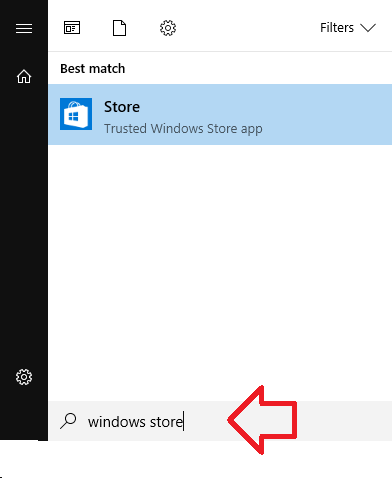This screenshot has height=480, width=392.
Task: Filter results by Documents icon
Action: coord(119,28)
